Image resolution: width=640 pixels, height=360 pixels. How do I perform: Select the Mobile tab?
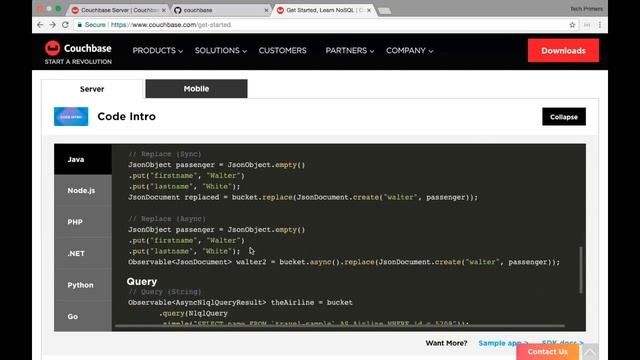click(196, 89)
